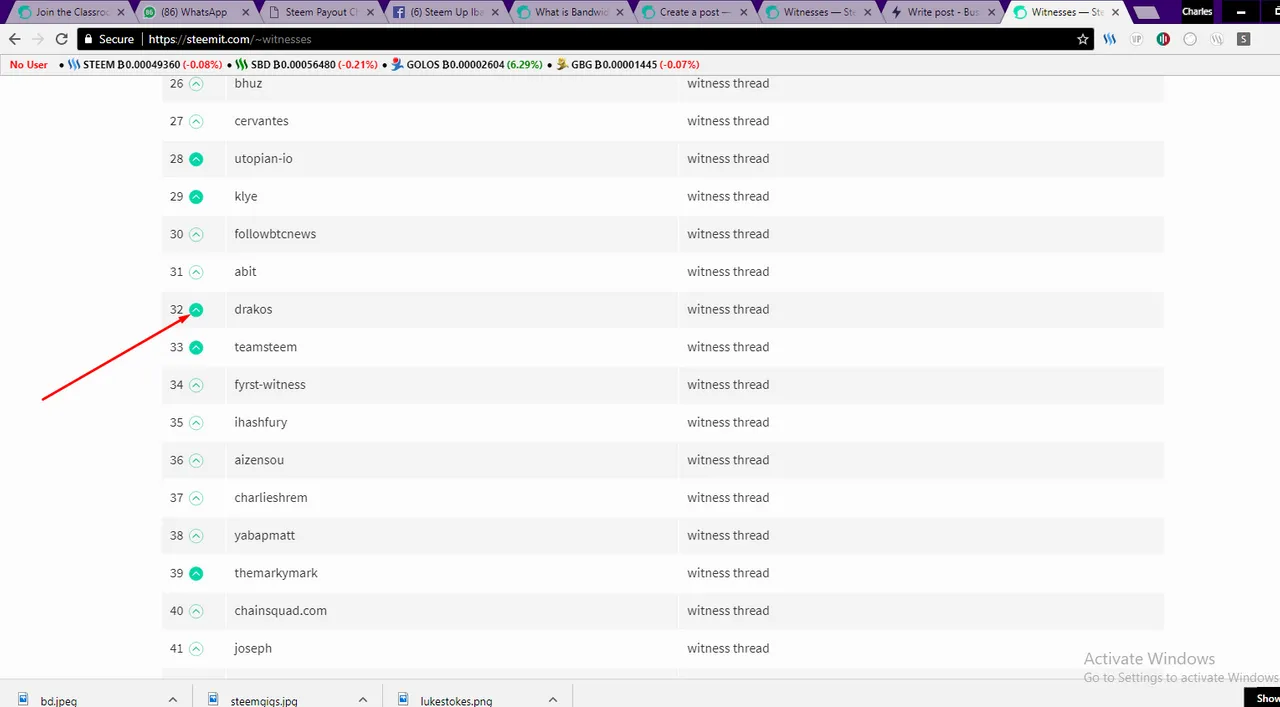Screen dimensions: 1280x707
Task: Vote for fyrst-witness using its arrow
Action: (x=196, y=385)
